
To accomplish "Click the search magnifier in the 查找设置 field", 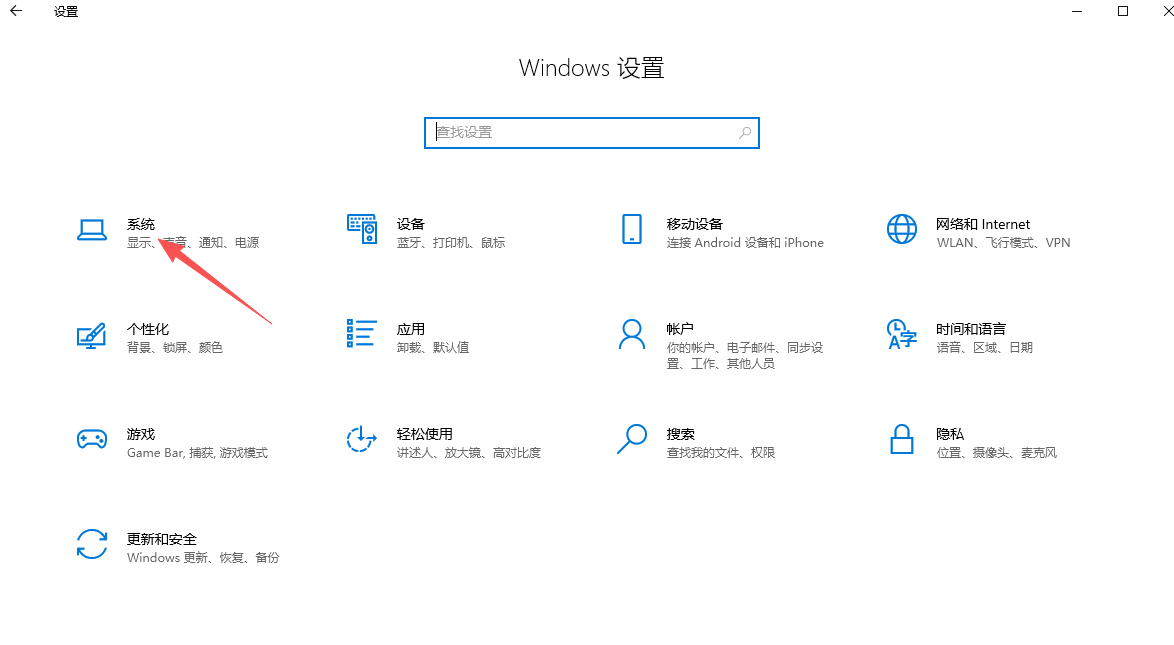I will [745, 132].
